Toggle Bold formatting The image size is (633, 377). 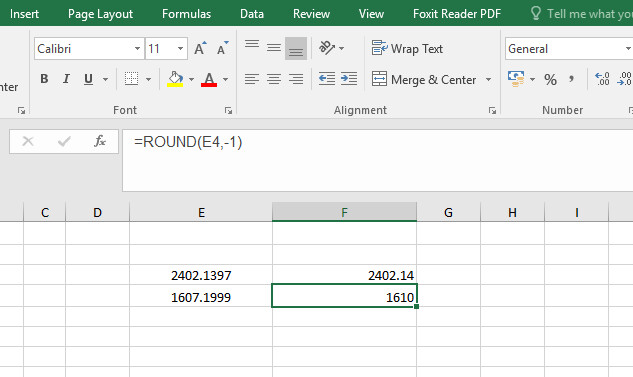pyautogui.click(x=44, y=79)
